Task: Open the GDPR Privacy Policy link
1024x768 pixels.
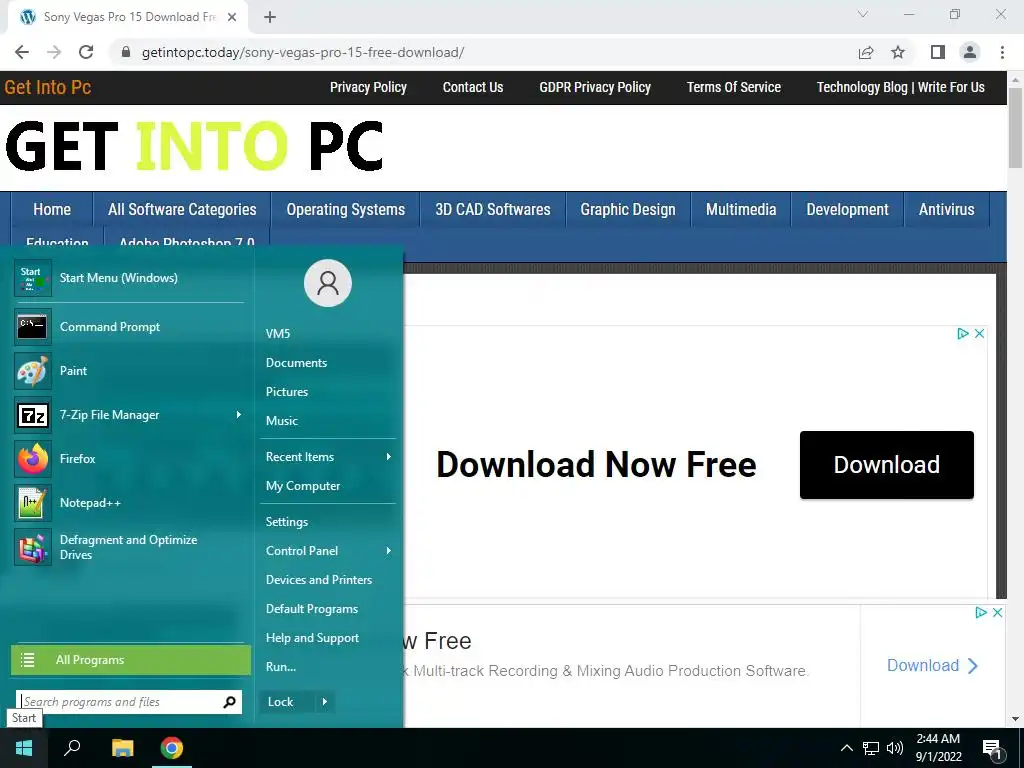Action: 595,88
